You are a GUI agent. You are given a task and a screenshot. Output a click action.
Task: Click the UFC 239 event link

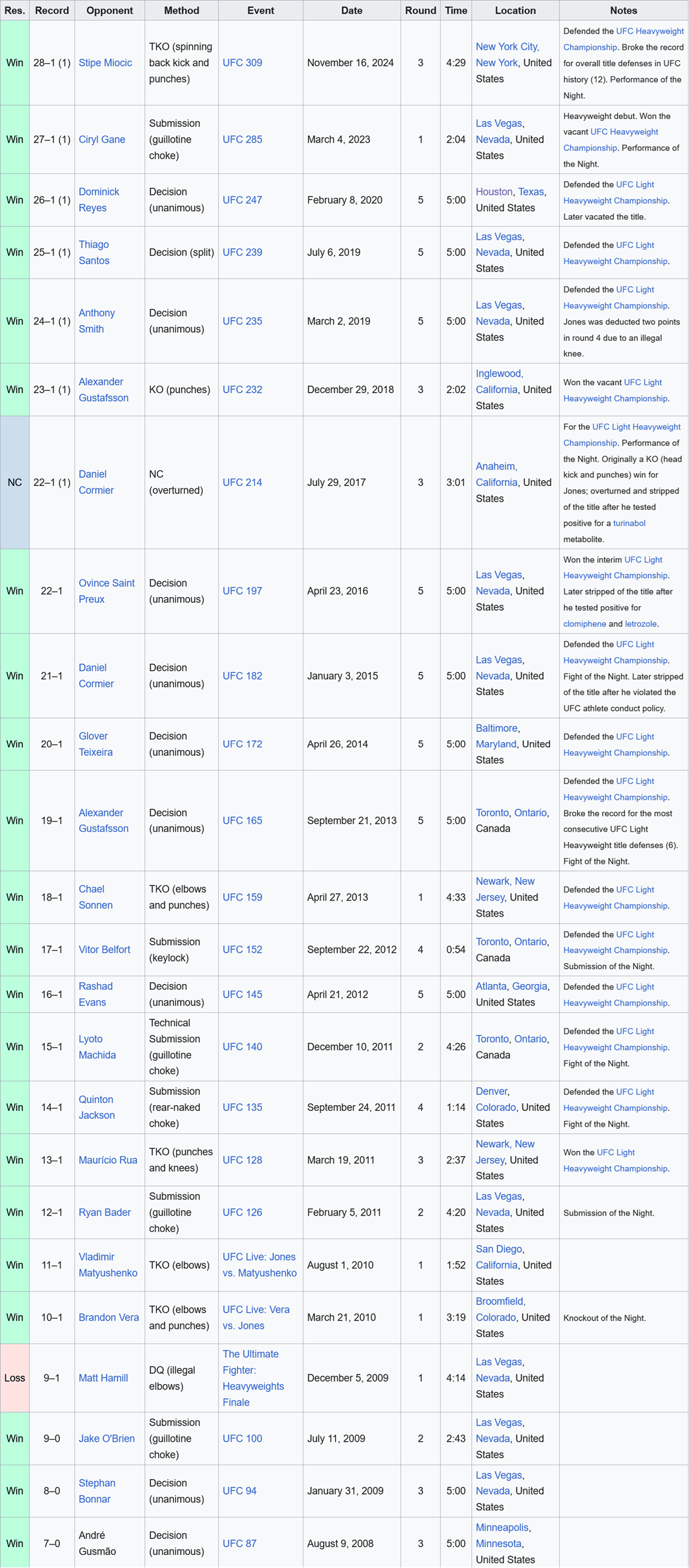click(x=243, y=252)
